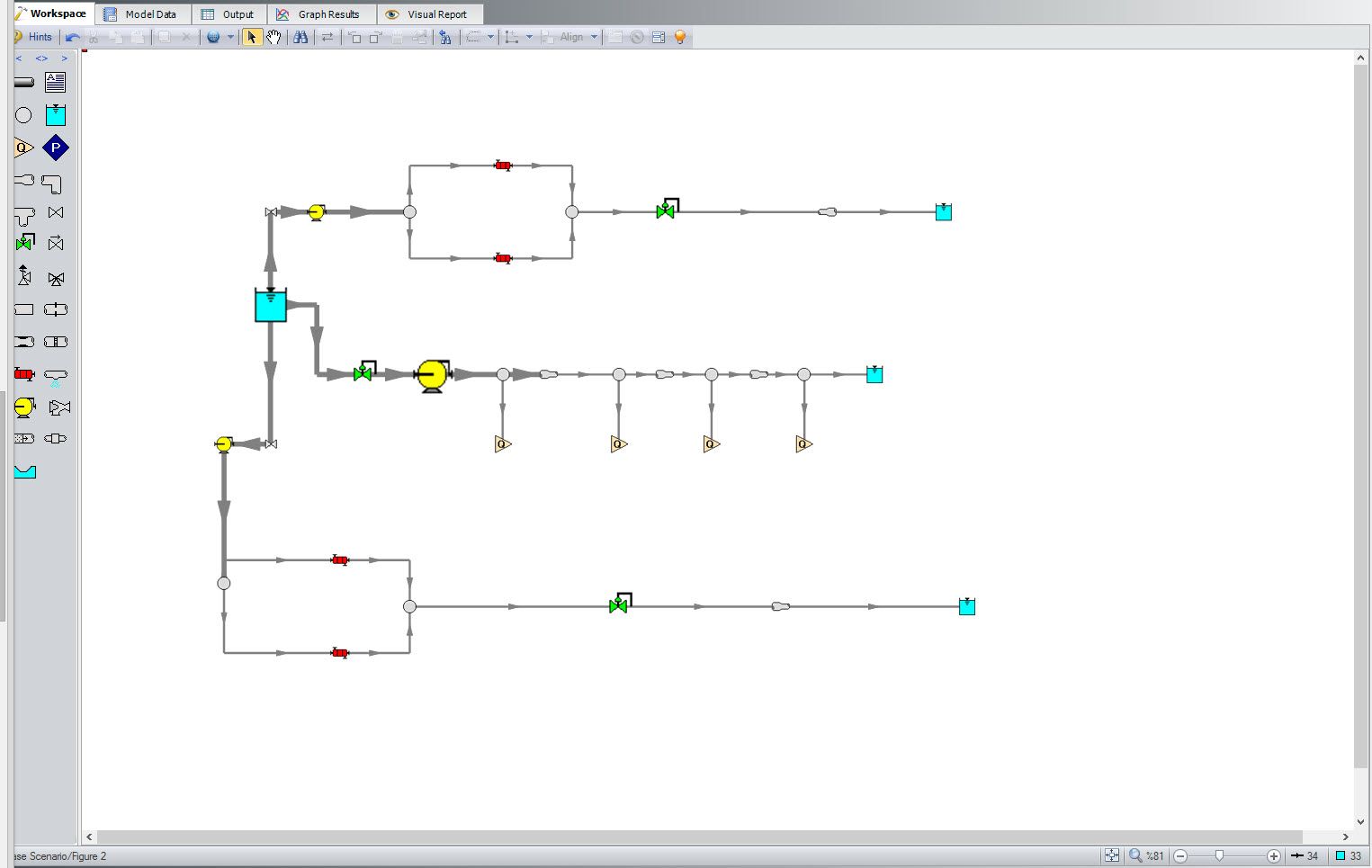This screenshot has height=868, width=1372.
Task: Pick the heat exchanger junction tool
Action: [x=24, y=373]
